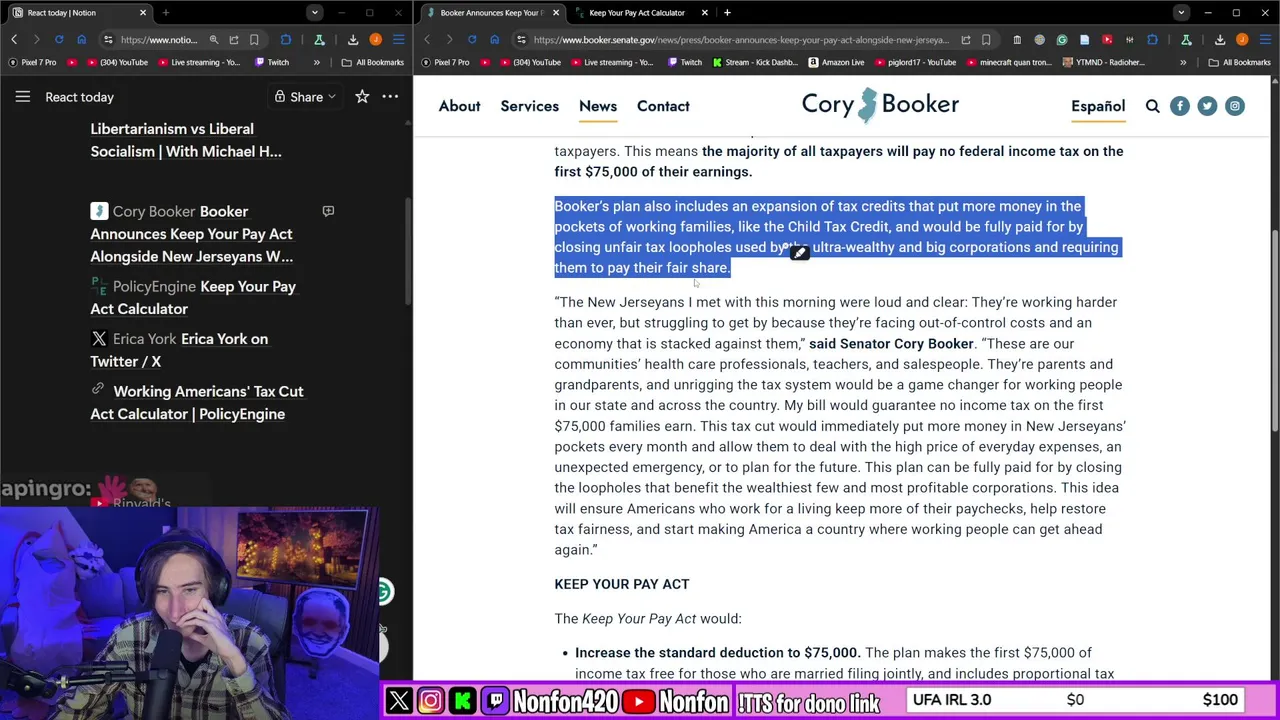The height and width of the screenshot is (720, 1280).
Task: Reload the Notion page
Action: tap(59, 40)
